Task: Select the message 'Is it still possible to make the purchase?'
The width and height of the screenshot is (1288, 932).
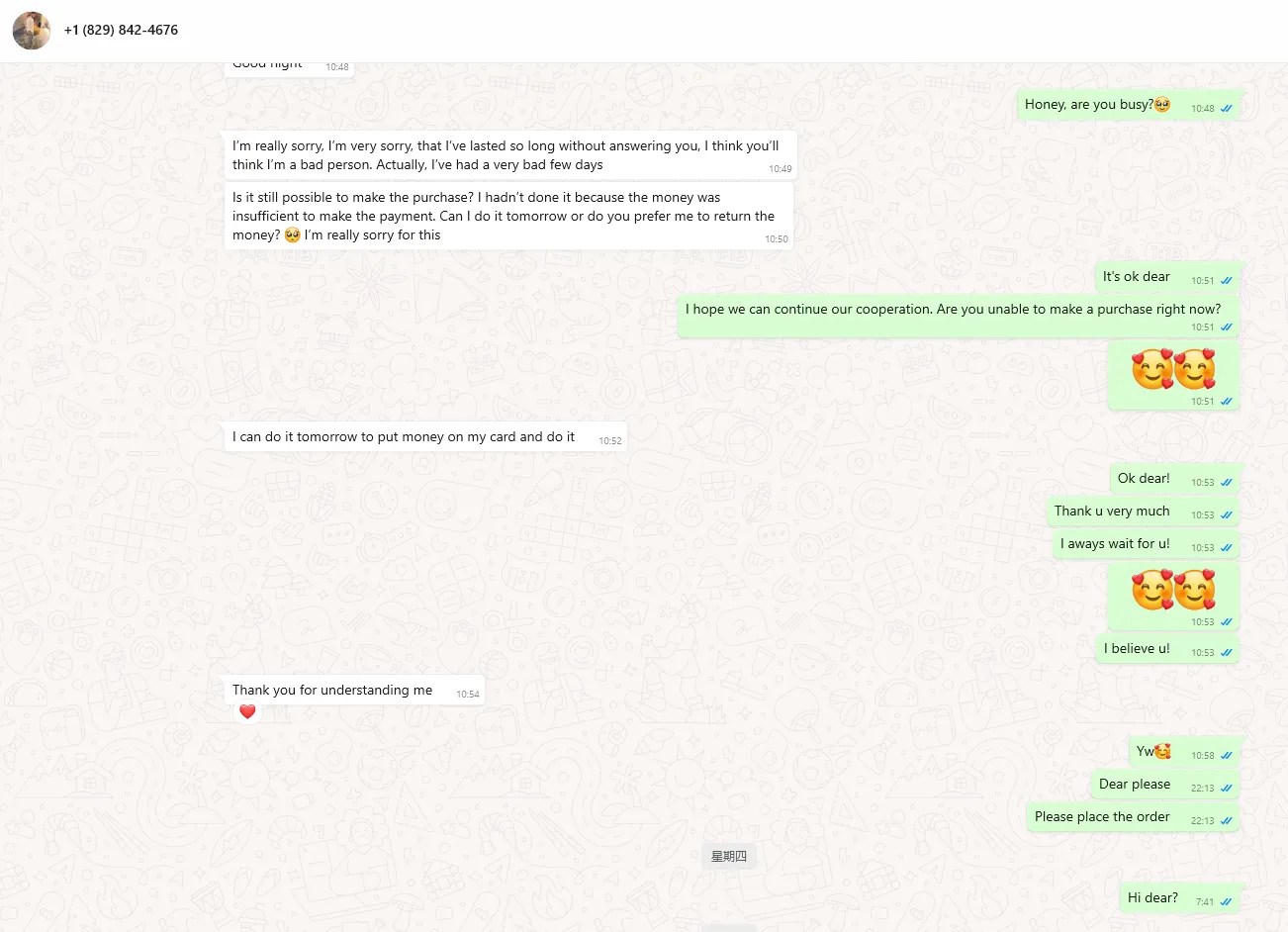Action: point(508,216)
